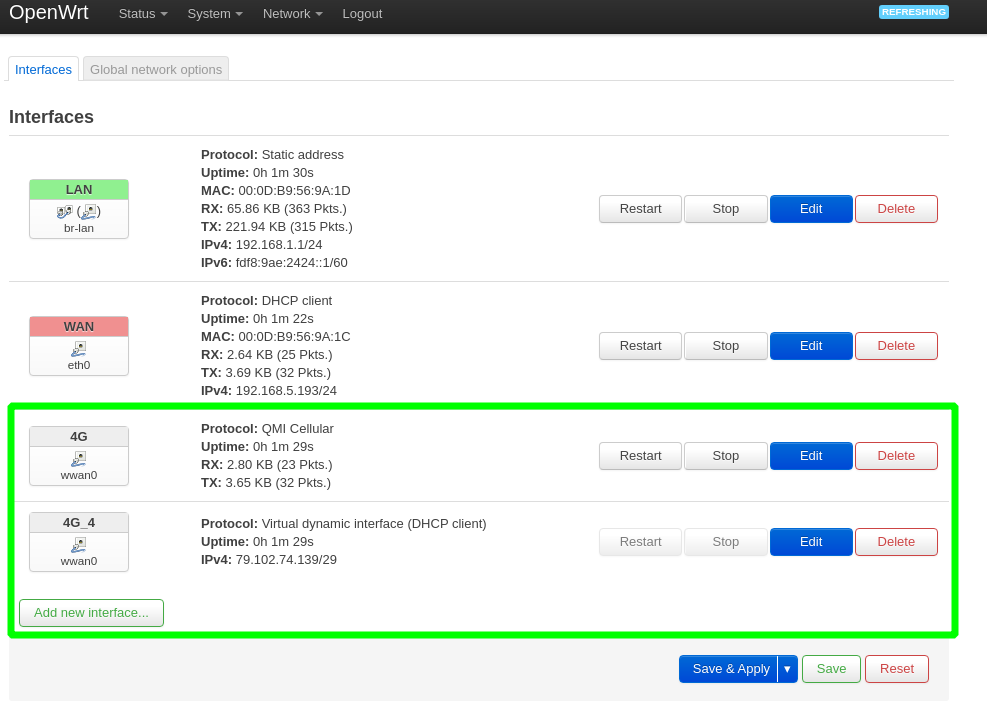Stop the WAN interface
987x712 pixels.
[725, 346]
